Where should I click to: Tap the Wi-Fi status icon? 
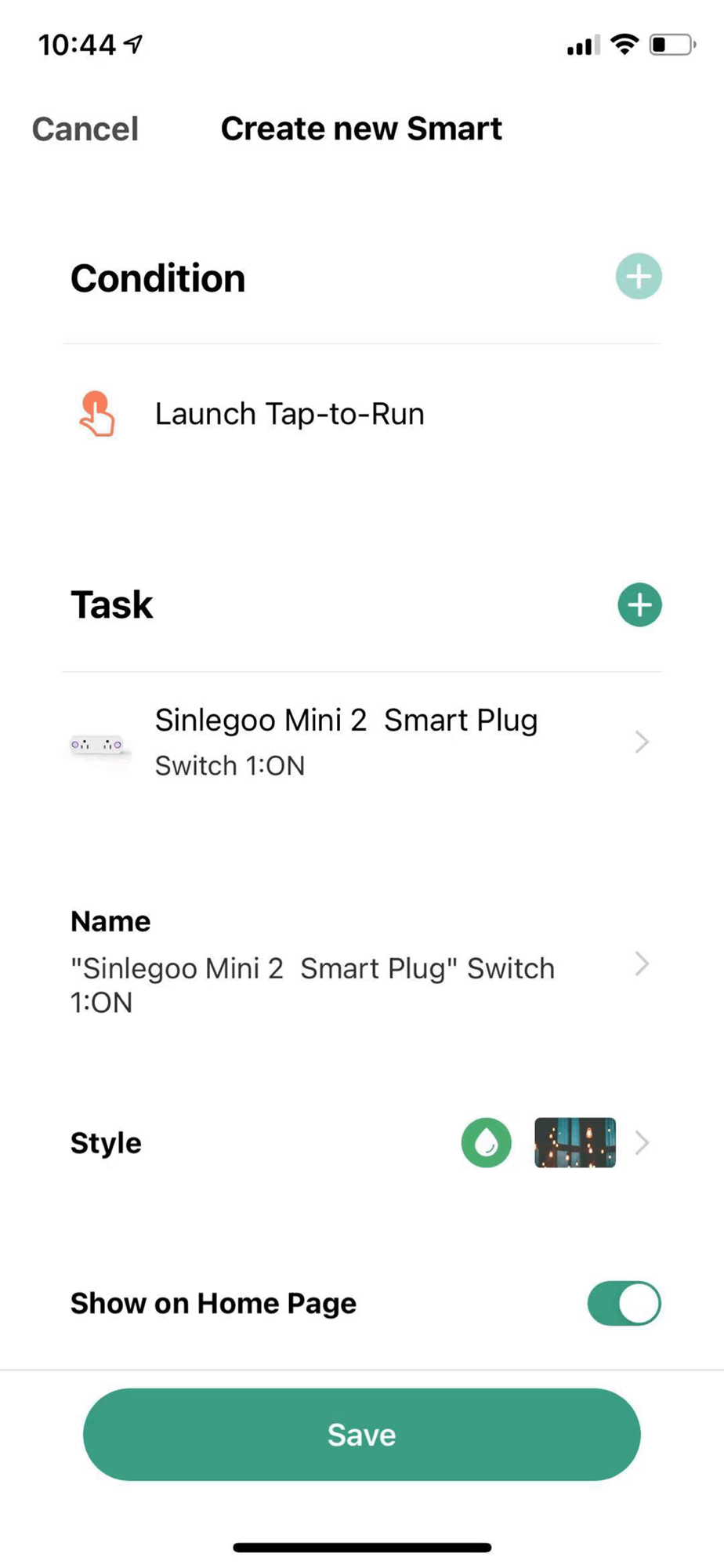(624, 45)
